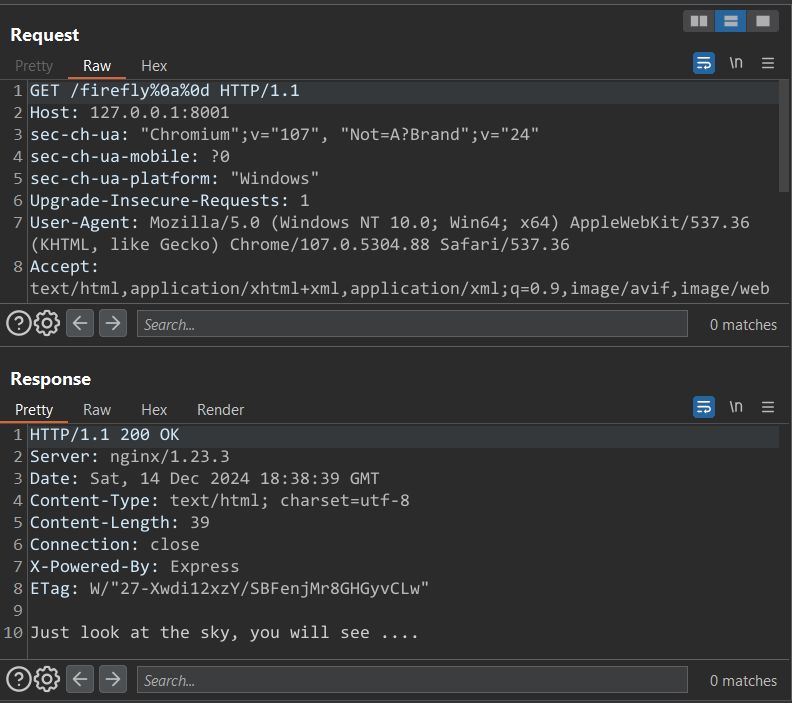Toggle word wrap icon in Request panel
This screenshot has height=703, width=792.
pyautogui.click(x=704, y=63)
